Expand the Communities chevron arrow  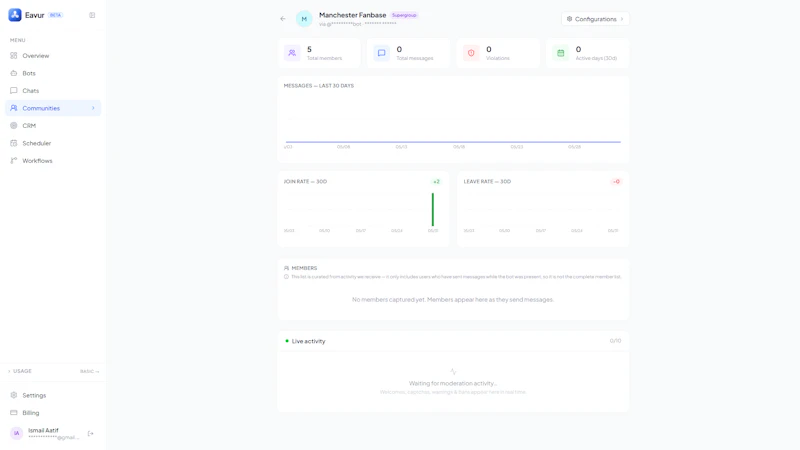[93, 108]
